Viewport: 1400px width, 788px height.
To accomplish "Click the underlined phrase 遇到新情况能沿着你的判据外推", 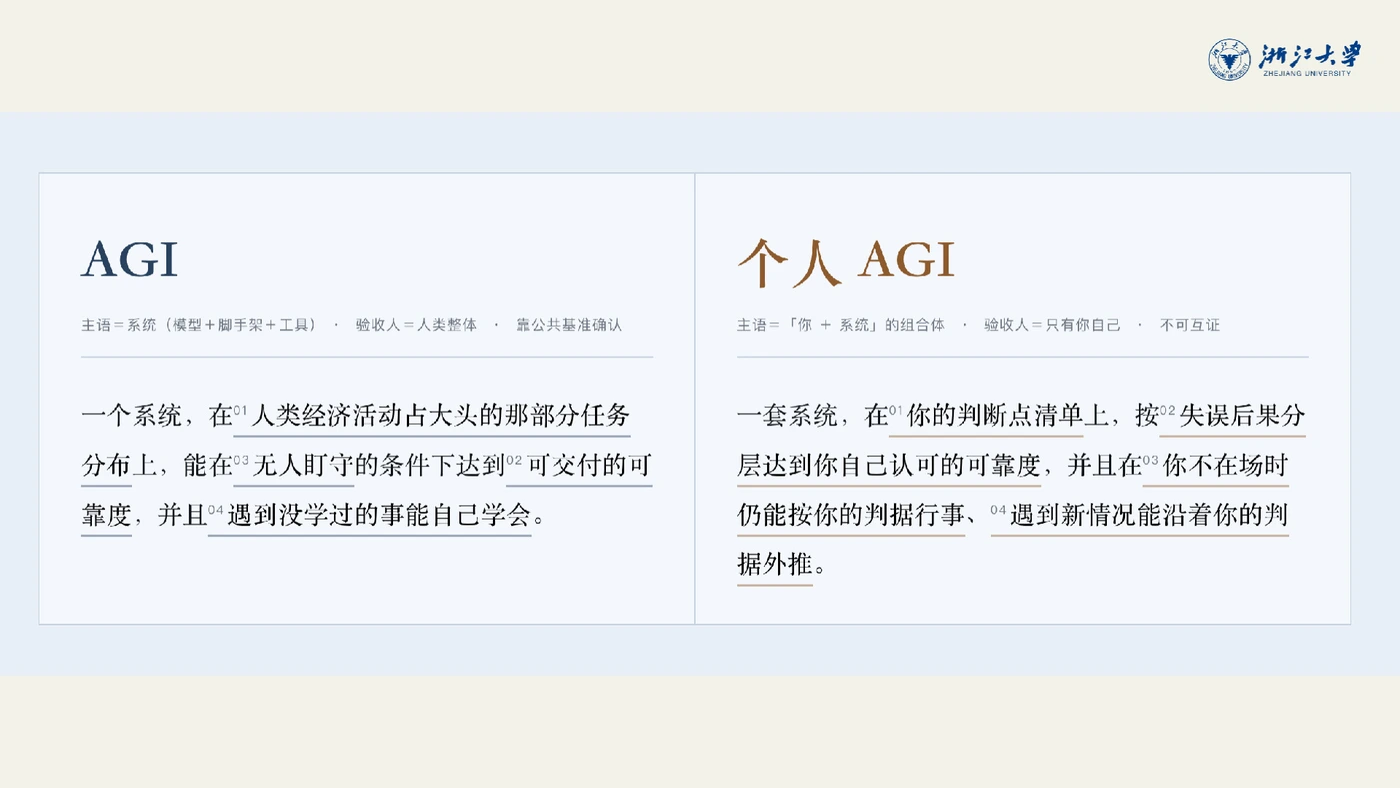I will (x=1148, y=516).
